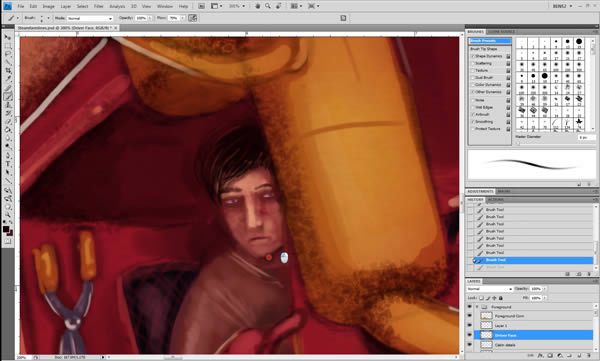Create new snapshot in History panel

tap(579, 274)
